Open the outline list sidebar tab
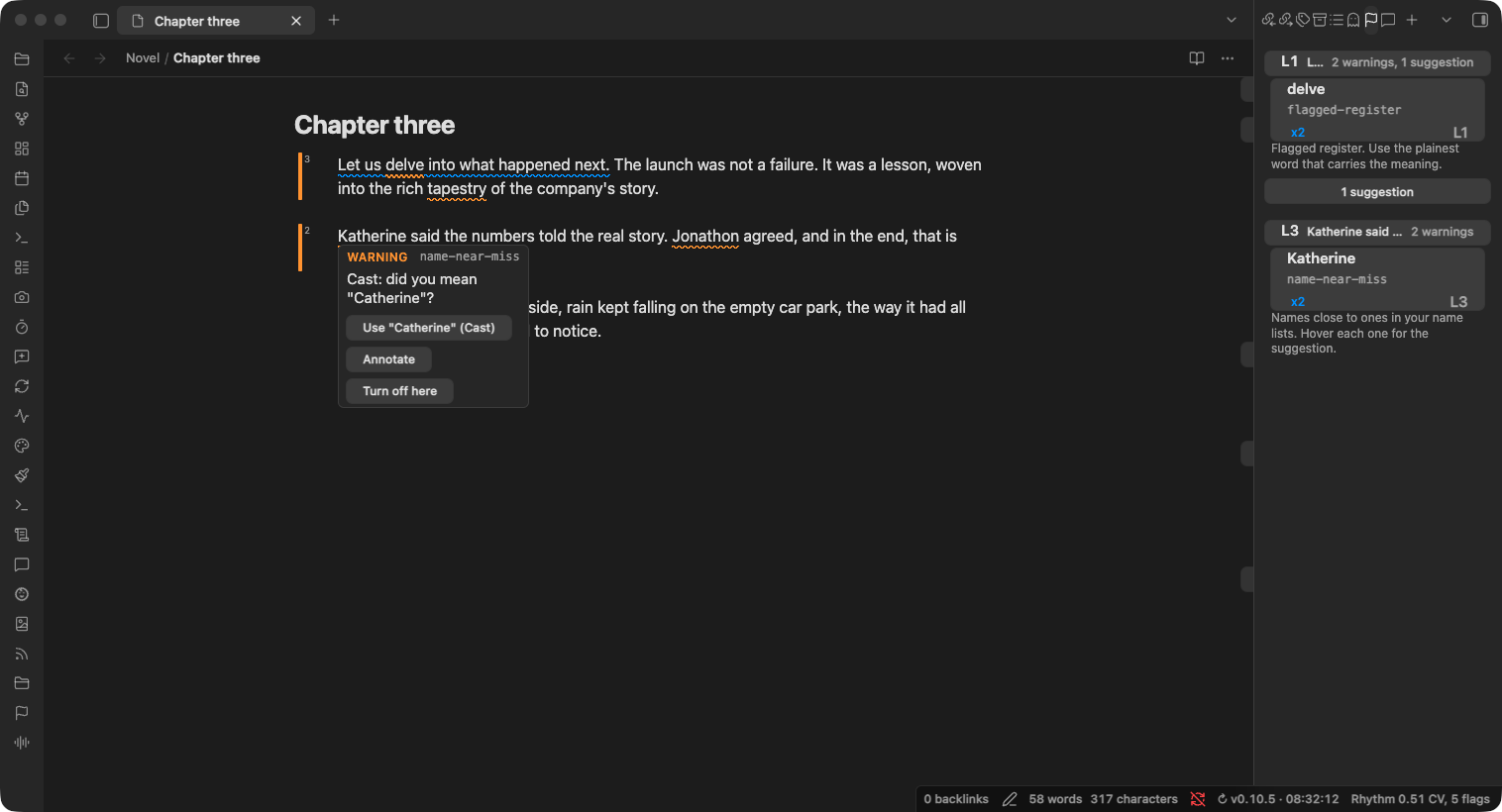The image size is (1502, 812). [1337, 20]
